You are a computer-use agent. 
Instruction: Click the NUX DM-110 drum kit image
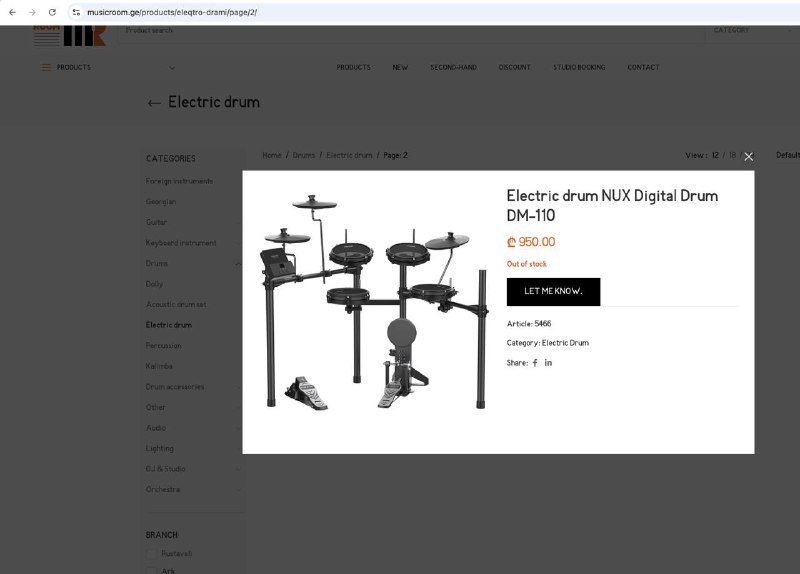coord(375,302)
